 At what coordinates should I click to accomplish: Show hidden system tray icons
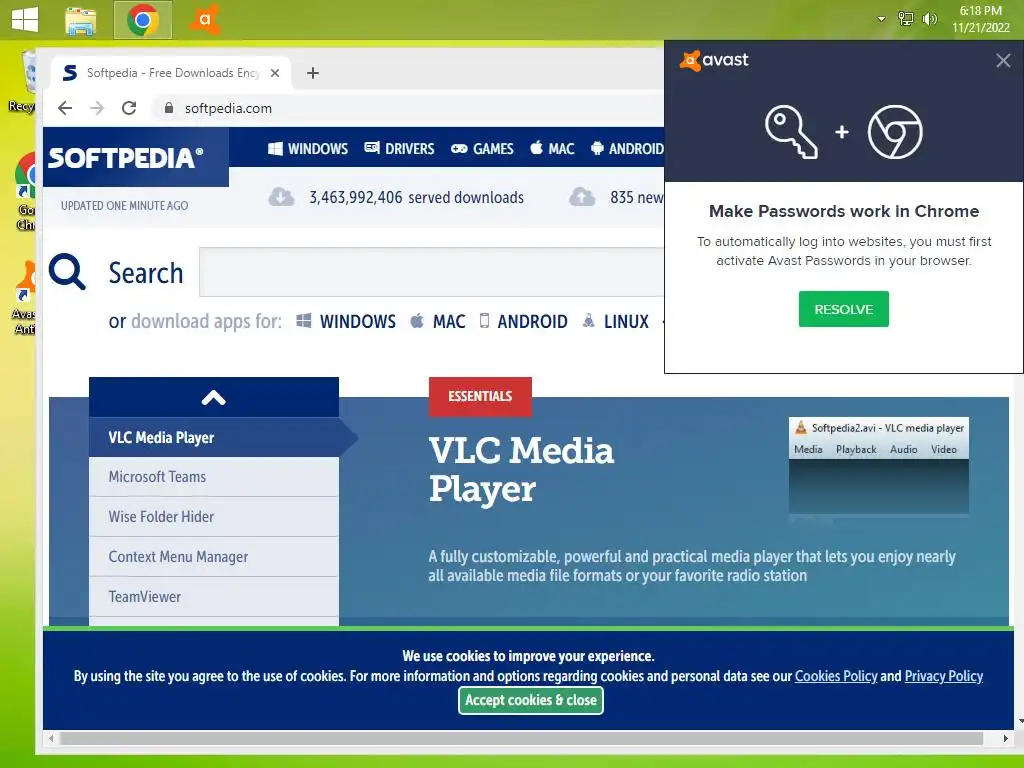881,19
